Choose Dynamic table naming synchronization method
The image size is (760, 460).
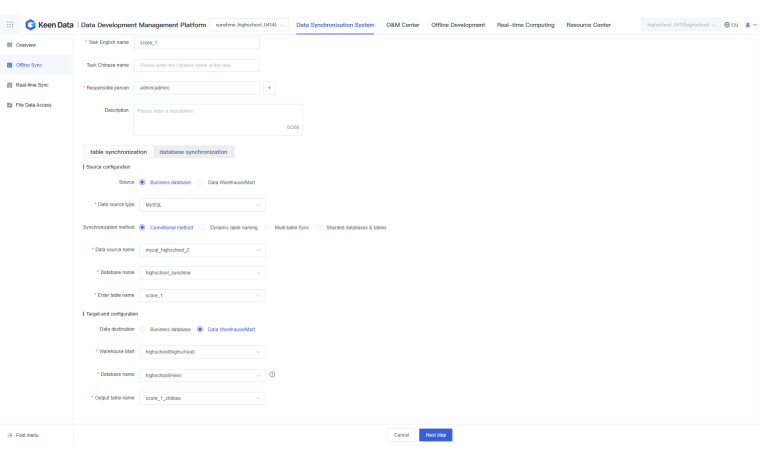pos(202,227)
